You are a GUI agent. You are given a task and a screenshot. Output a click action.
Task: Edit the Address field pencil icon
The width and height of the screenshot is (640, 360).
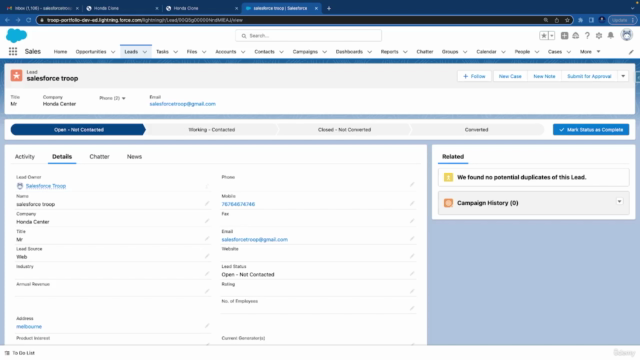(x=207, y=326)
